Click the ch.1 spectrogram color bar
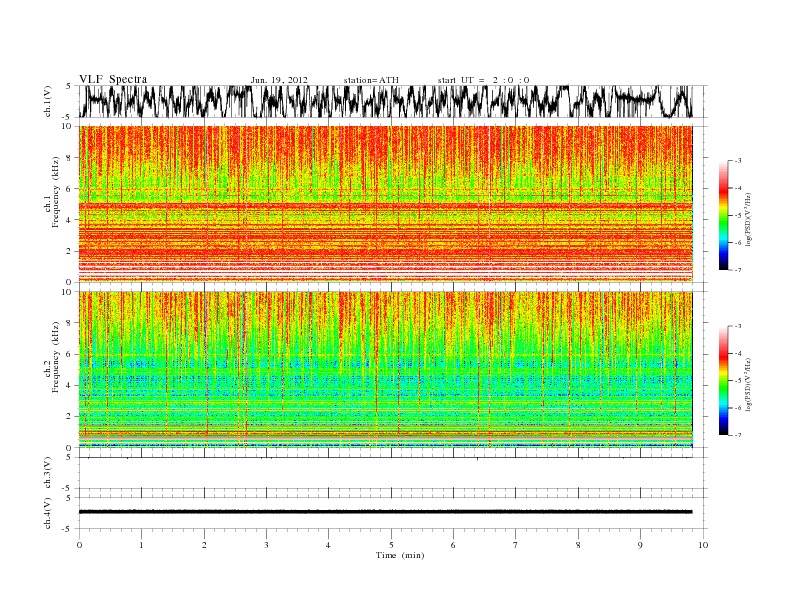This screenshot has width=792, height=612. [723, 215]
